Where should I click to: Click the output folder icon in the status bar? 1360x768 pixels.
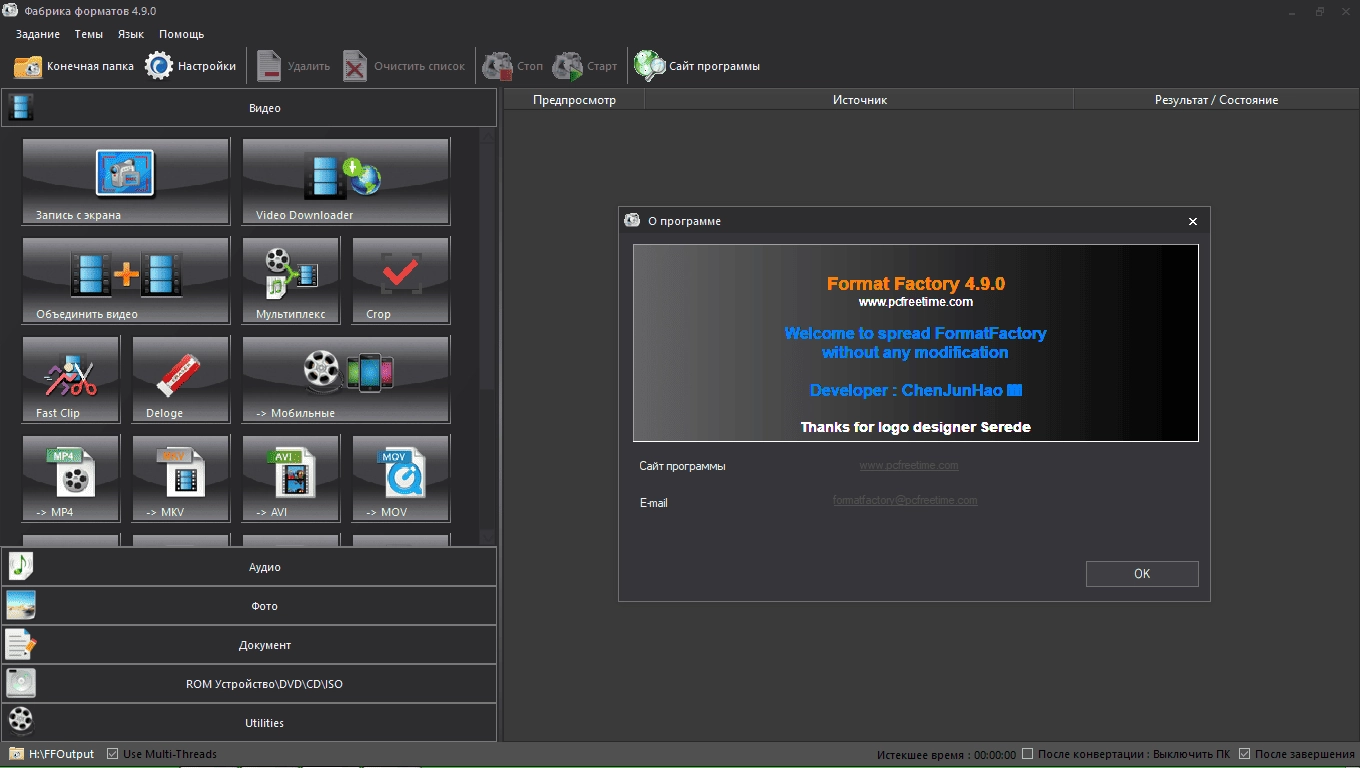[16, 754]
